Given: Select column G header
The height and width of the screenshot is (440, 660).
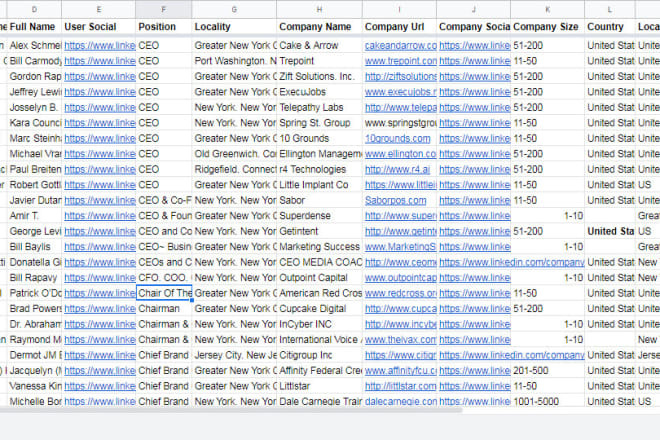Looking at the screenshot, I should 234,9.
